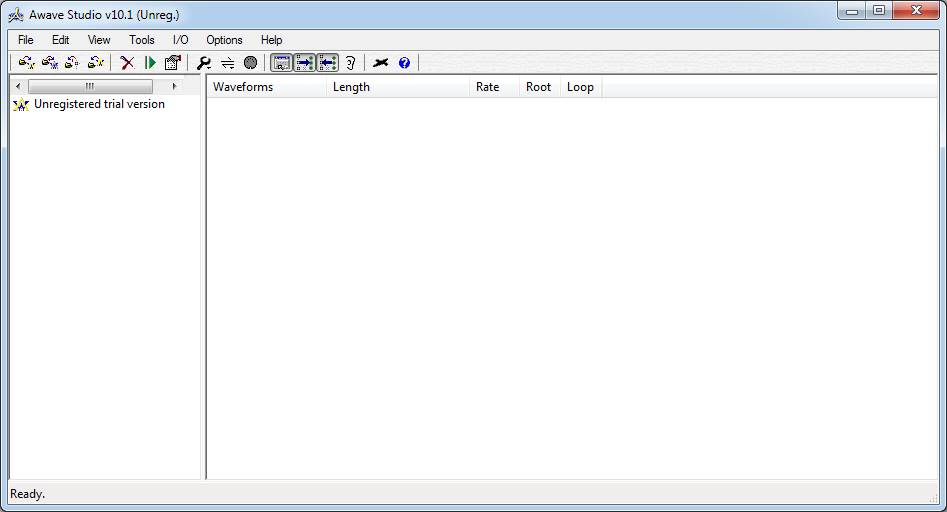Close the Awave Studio window
947x512 pixels.
pos(916,10)
